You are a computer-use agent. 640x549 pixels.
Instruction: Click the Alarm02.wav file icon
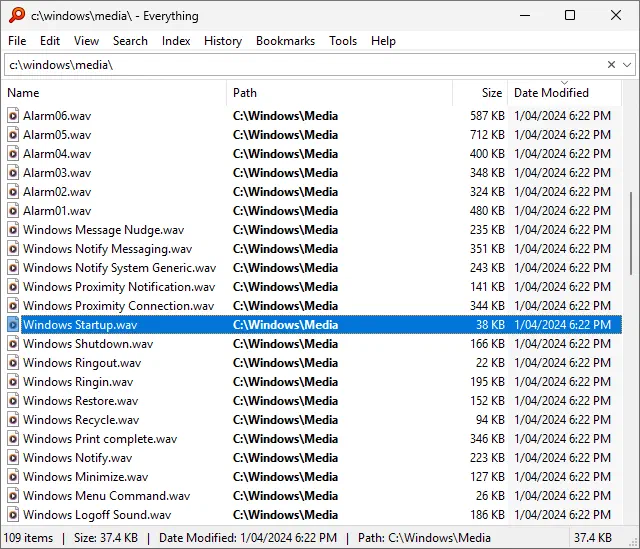[x=13, y=192]
